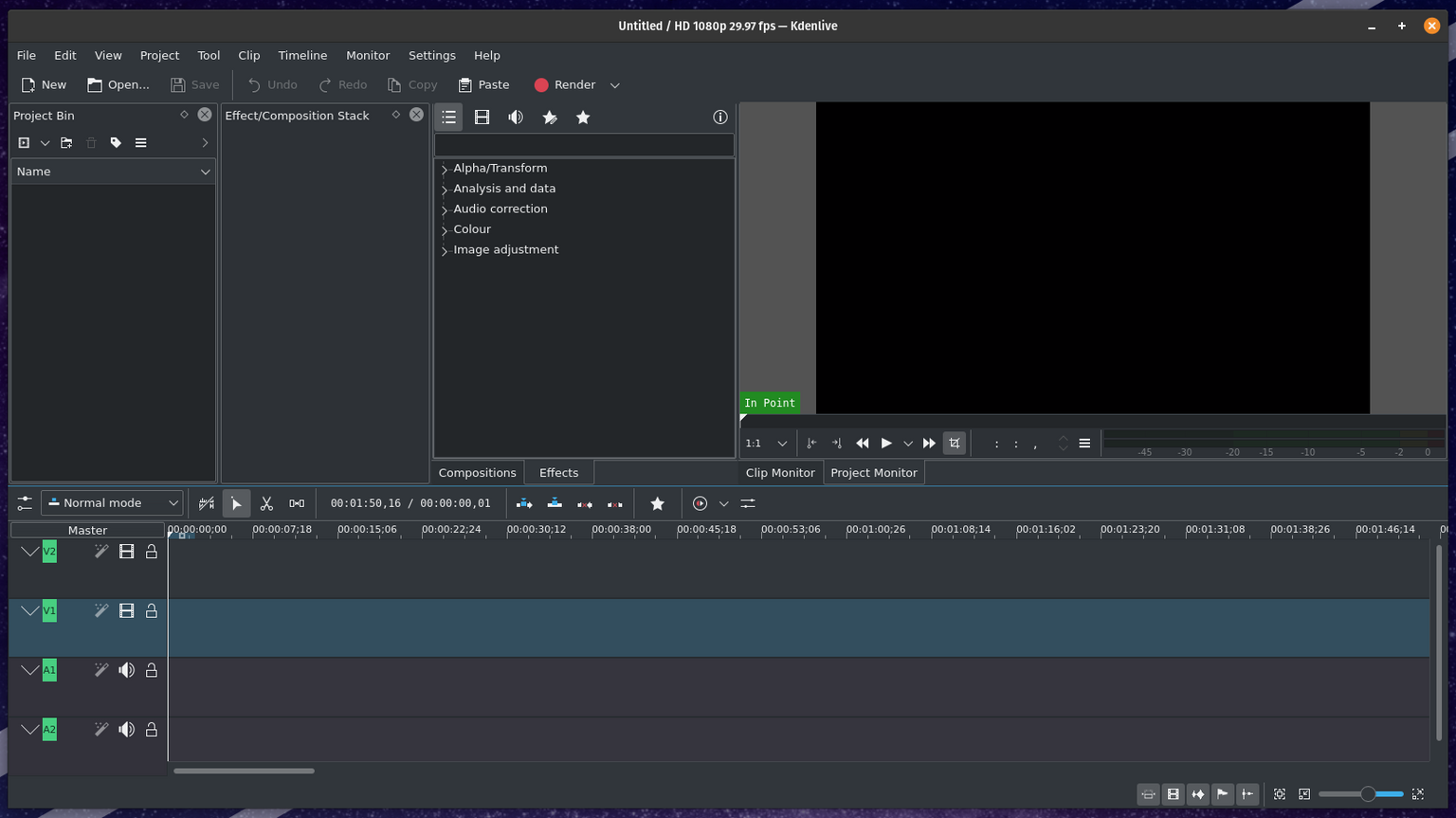
Task: Open the Timeline menu
Action: tap(302, 56)
